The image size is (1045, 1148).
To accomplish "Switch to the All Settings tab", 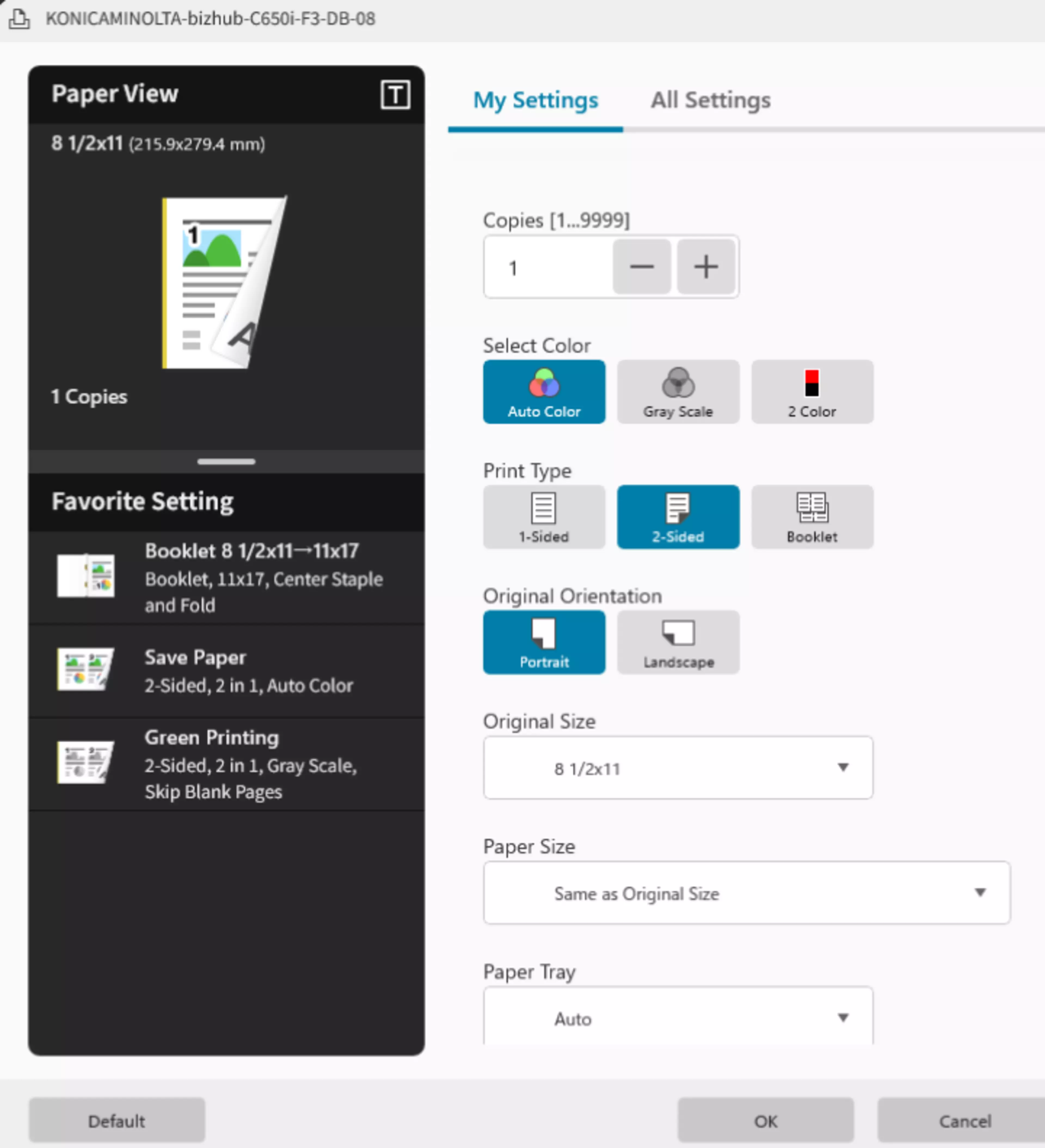I will (x=710, y=100).
